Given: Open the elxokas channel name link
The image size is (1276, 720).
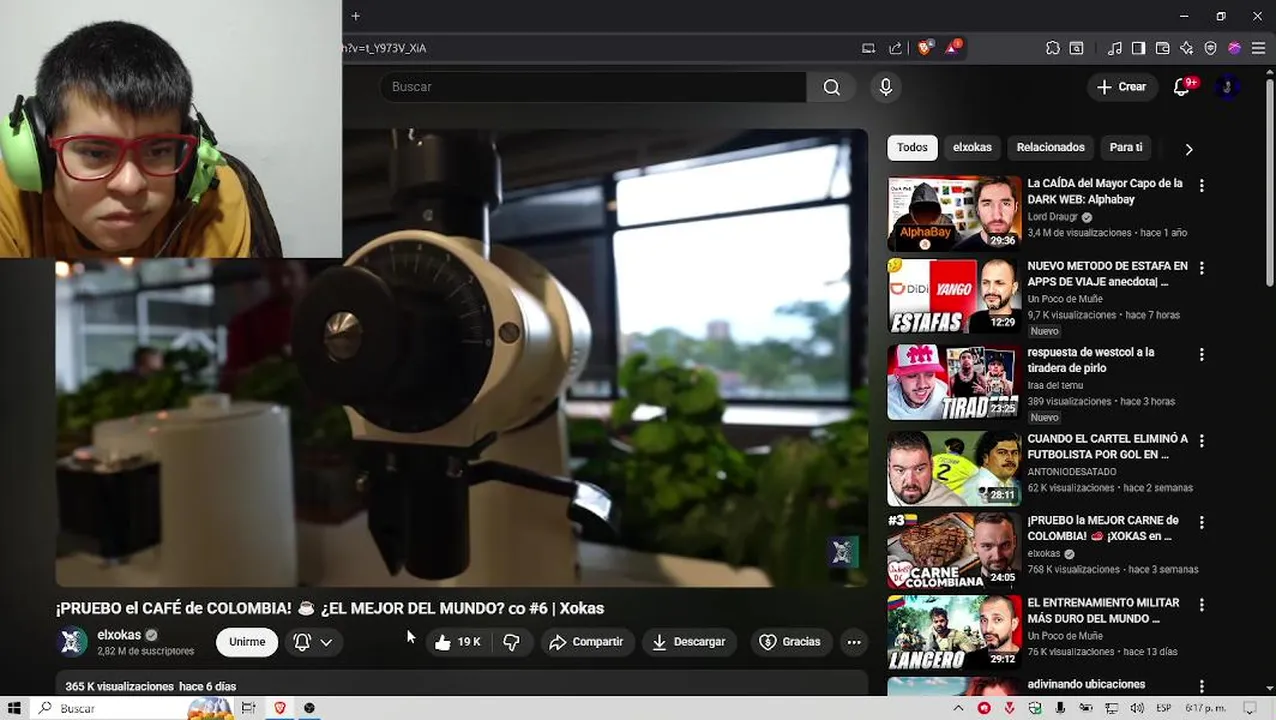Looking at the screenshot, I should tap(119, 635).
